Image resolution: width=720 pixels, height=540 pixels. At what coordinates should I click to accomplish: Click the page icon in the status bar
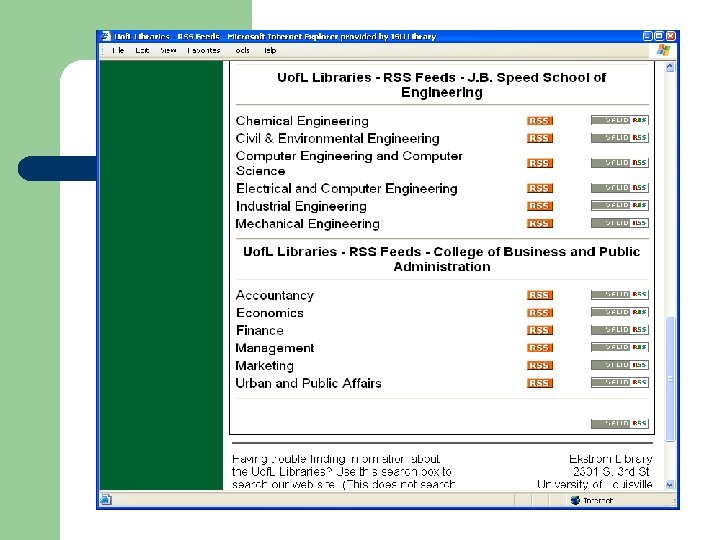pos(106,500)
